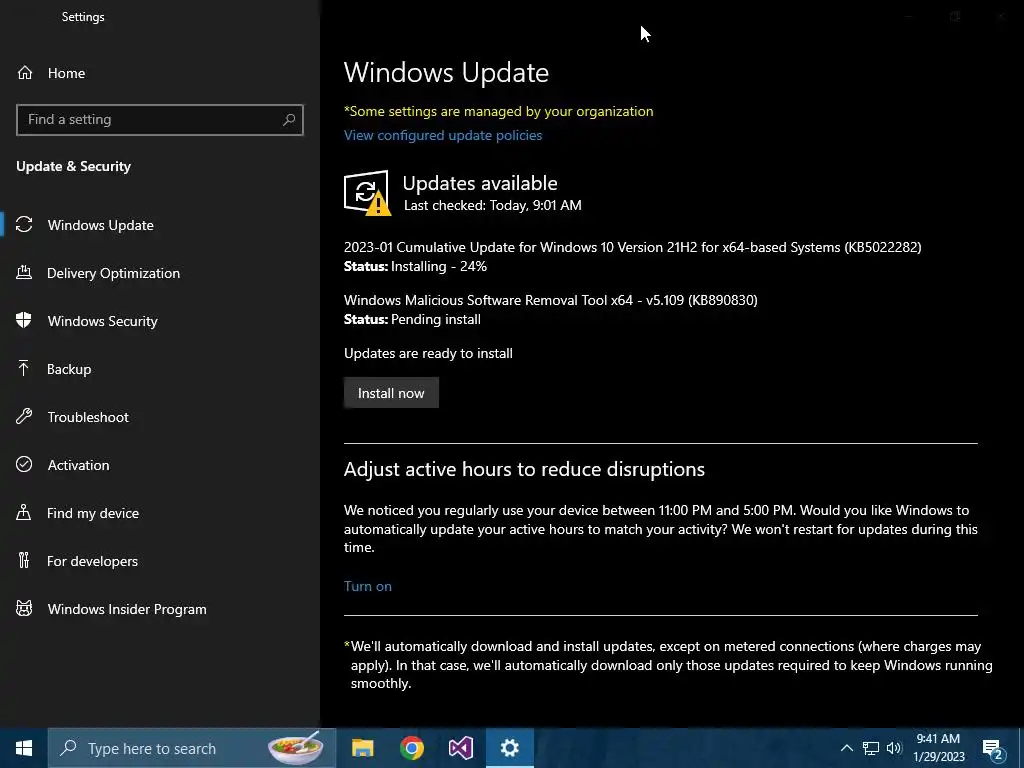The image size is (1024, 768).
Task: Click Turn on active hours link
Action: click(x=368, y=586)
